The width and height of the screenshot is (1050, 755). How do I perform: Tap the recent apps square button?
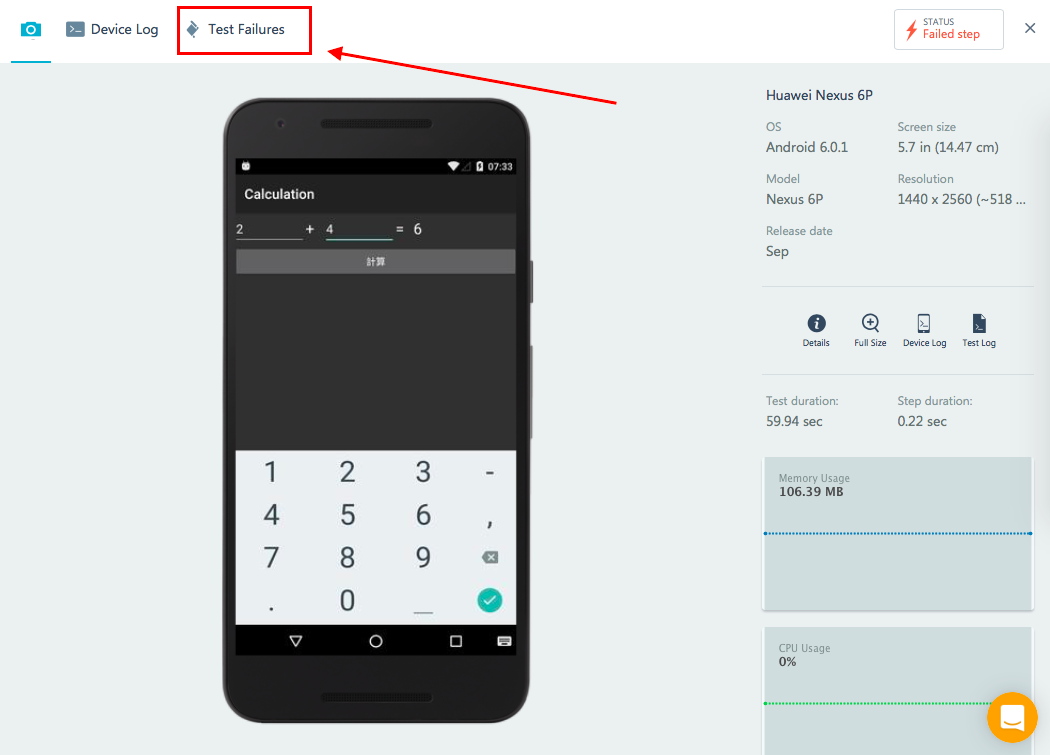[x=456, y=641]
